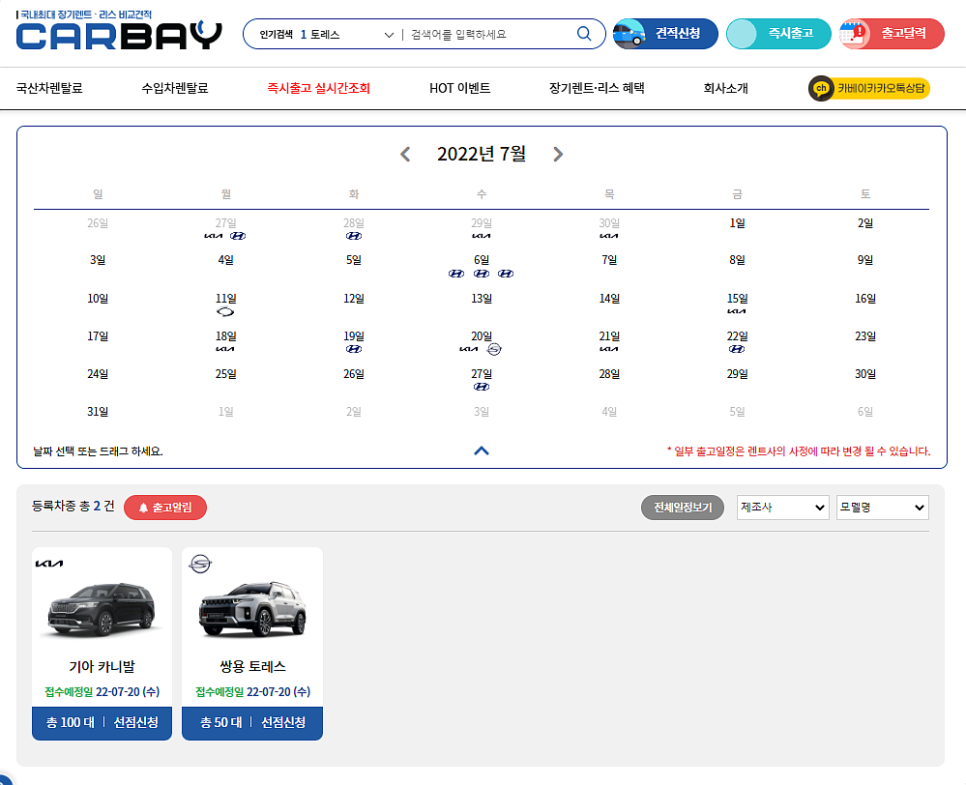This screenshot has width=966, height=785.
Task: Click the 출고알림 alert button
Action: (165, 508)
